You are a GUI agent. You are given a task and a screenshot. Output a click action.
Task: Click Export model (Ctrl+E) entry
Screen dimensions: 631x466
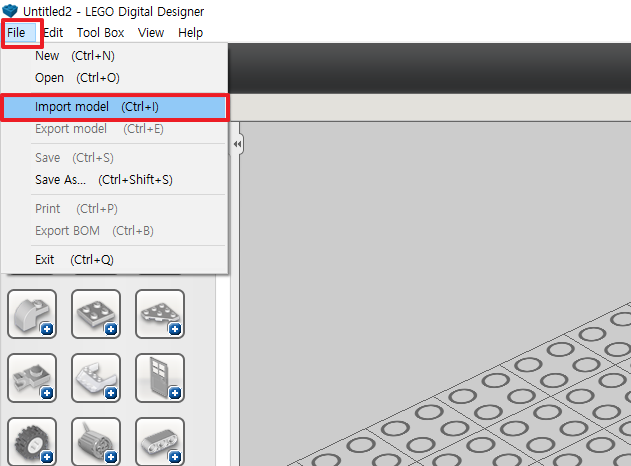click(x=114, y=129)
